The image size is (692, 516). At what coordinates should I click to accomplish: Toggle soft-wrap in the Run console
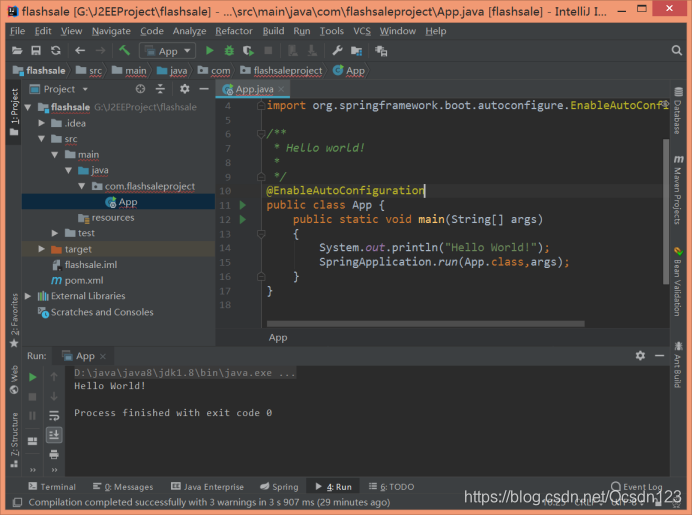point(54,416)
